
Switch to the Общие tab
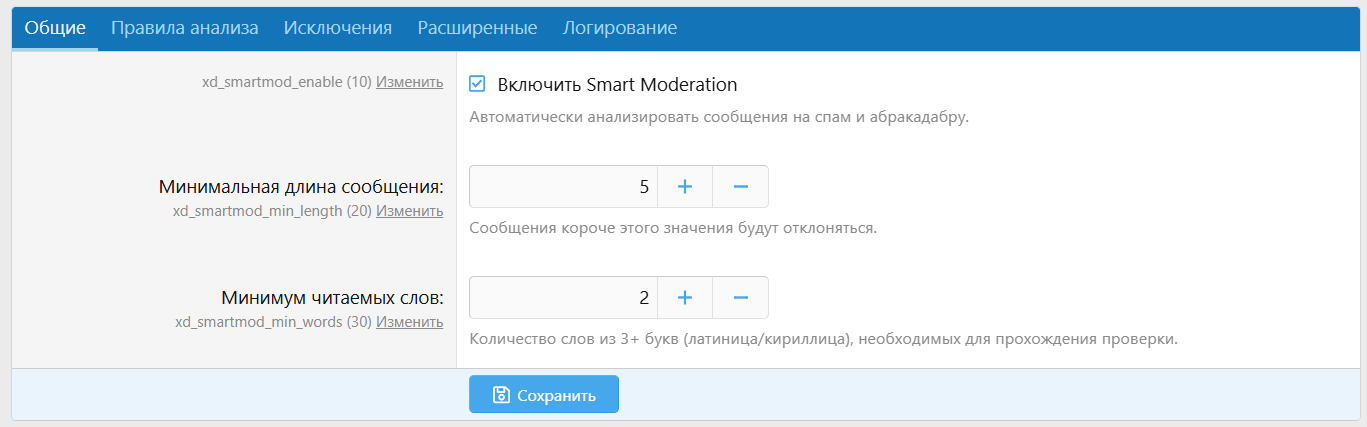point(55,28)
